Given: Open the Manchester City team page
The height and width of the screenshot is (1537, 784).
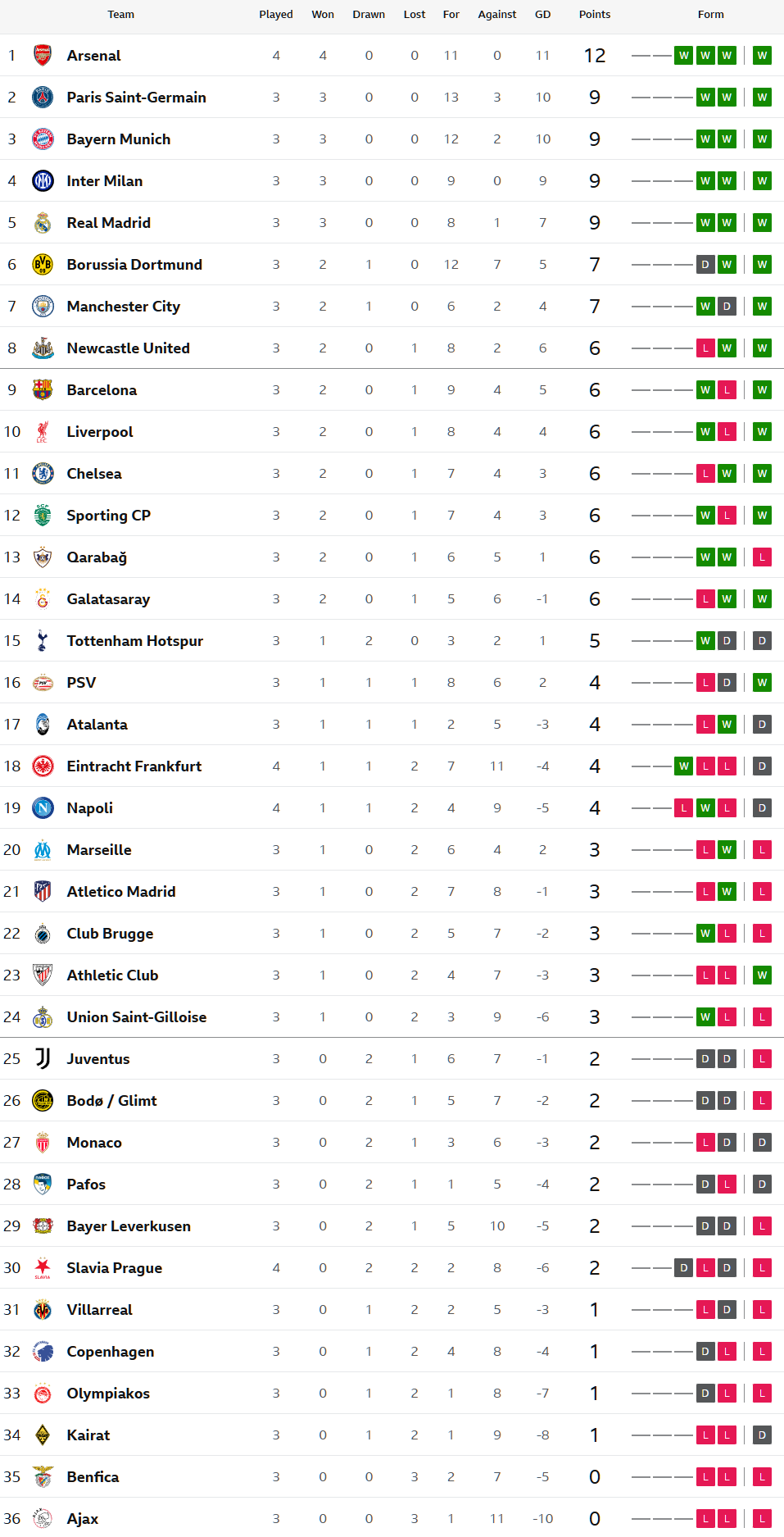Looking at the screenshot, I should coord(123,307).
